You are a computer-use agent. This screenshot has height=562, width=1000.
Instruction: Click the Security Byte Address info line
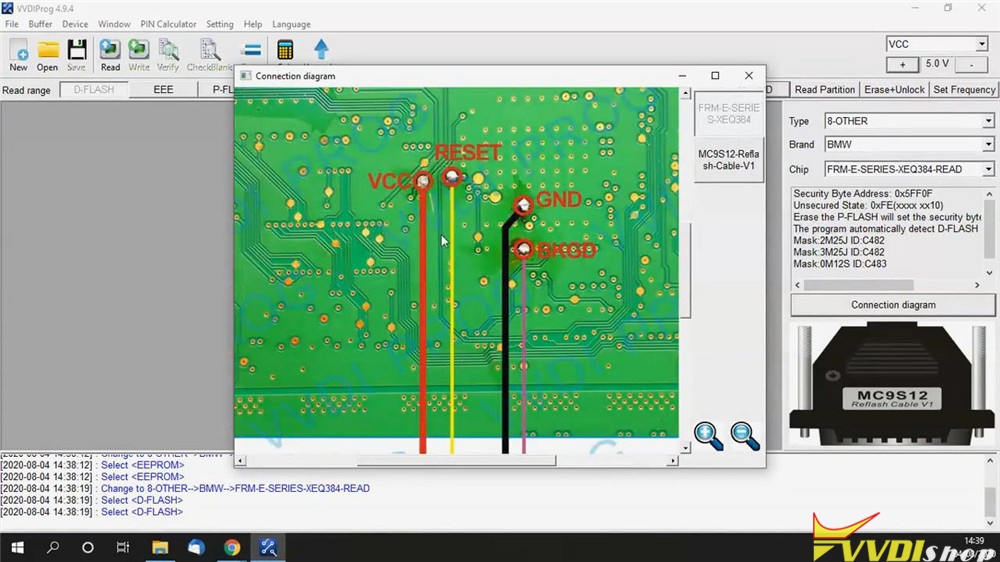click(x=863, y=193)
